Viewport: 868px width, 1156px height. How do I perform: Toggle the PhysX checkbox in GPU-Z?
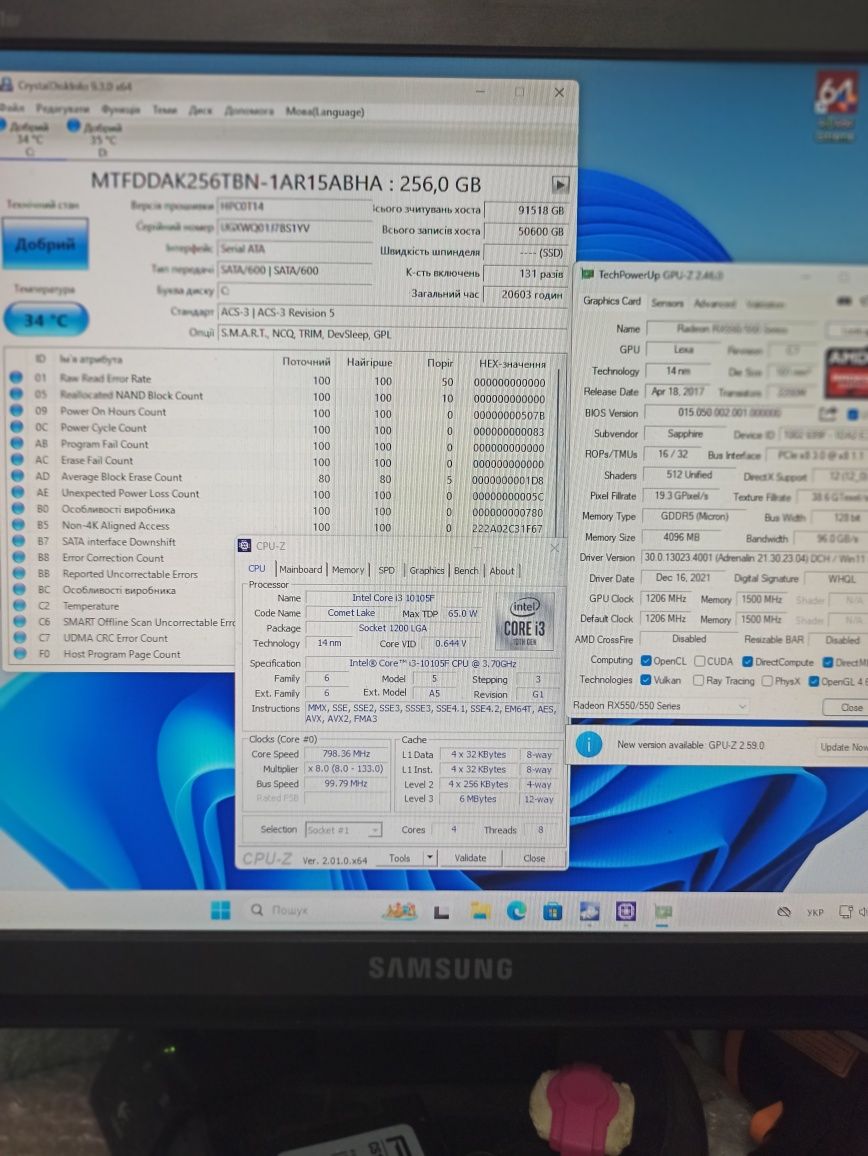(767, 681)
